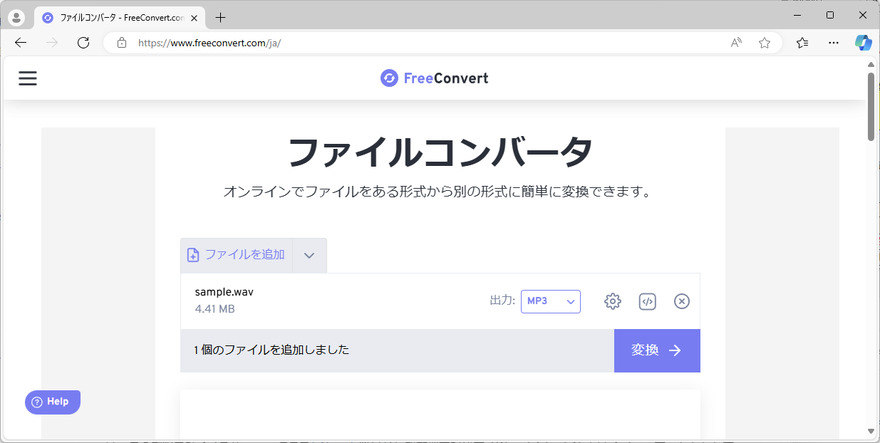Click the 出力: label
The width and height of the screenshot is (880, 443).
[x=502, y=301]
